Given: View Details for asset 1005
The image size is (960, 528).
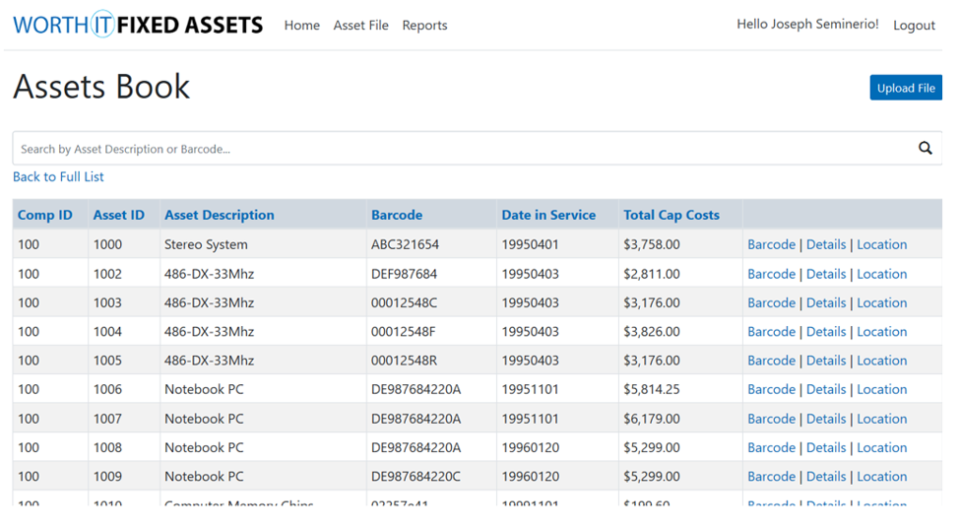Looking at the screenshot, I should [825, 360].
